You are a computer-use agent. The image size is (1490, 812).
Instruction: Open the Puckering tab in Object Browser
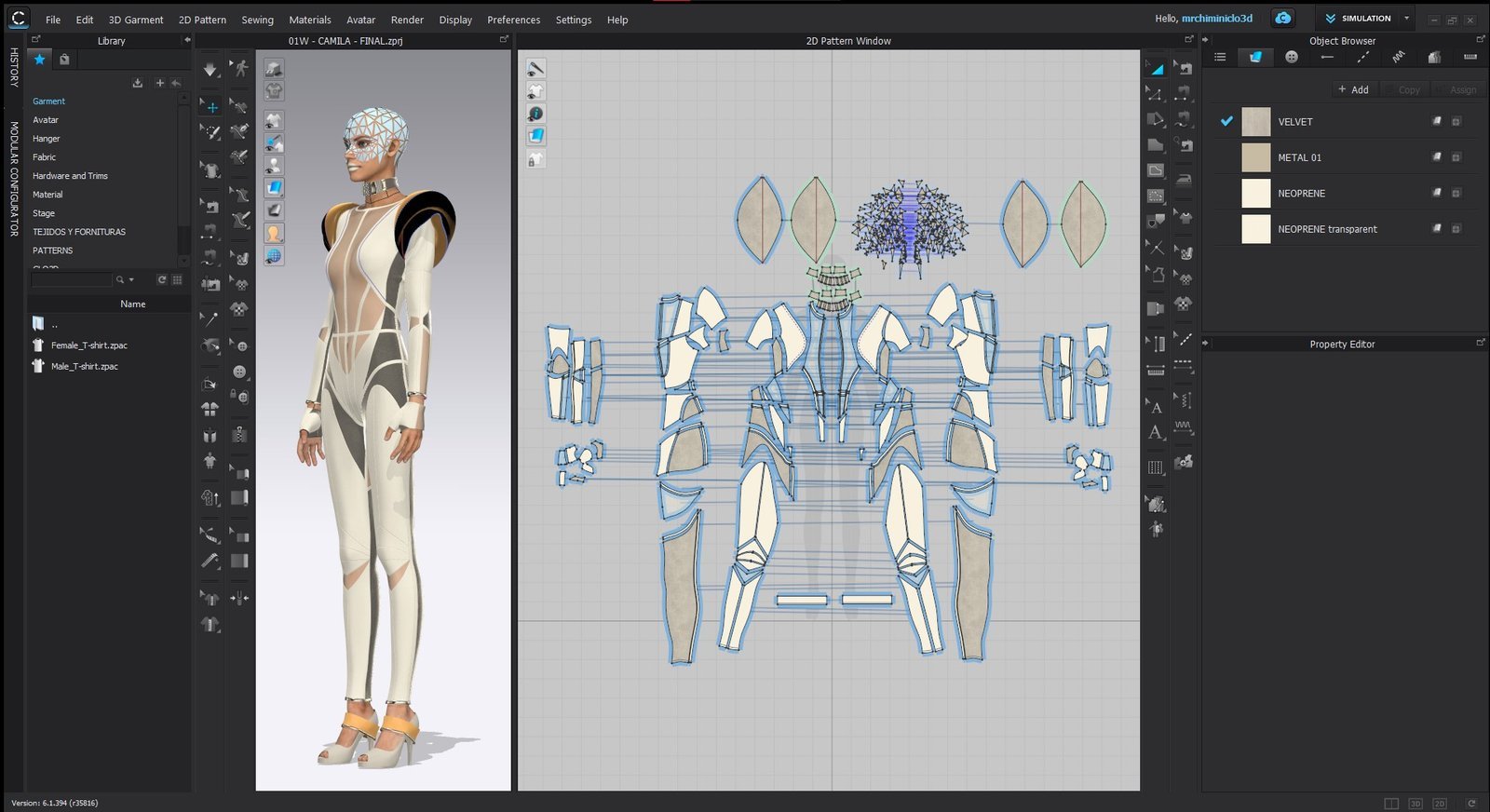click(1399, 57)
